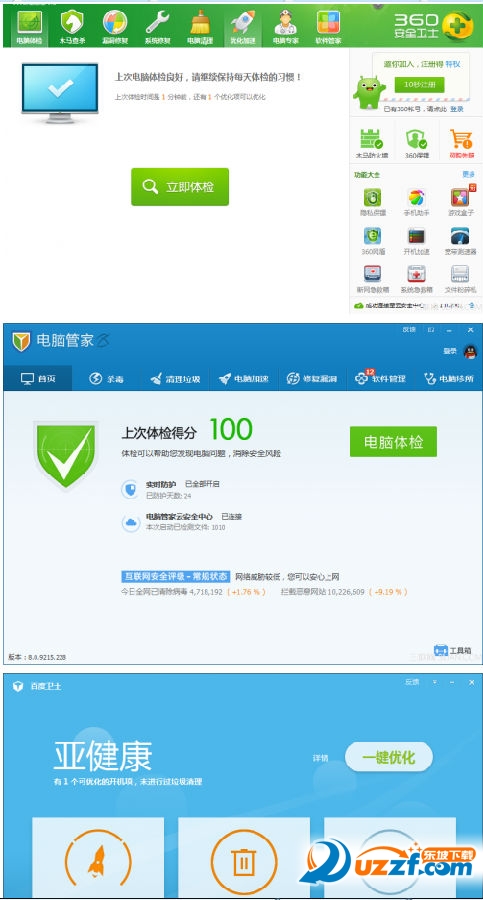Click the trash bin cleanup card
Viewport: 483px width, 900px height.
click(x=244, y=858)
